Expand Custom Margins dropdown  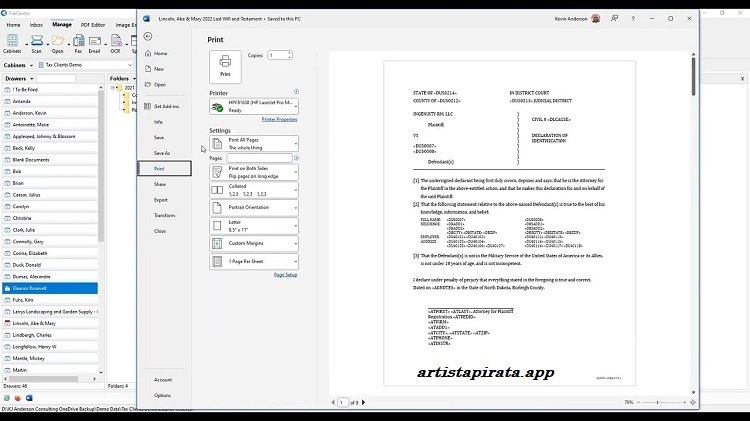[x=254, y=244]
